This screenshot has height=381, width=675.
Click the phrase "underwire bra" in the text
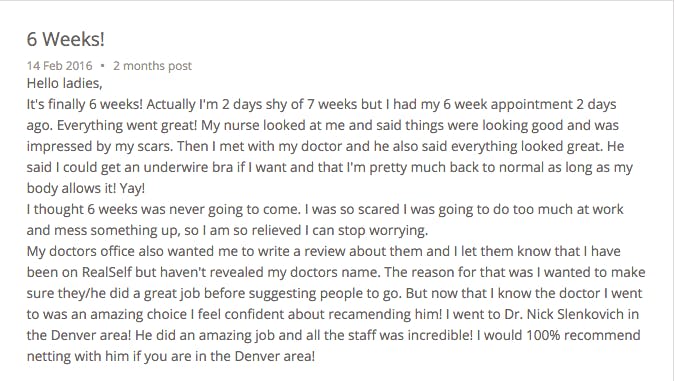[188, 167]
